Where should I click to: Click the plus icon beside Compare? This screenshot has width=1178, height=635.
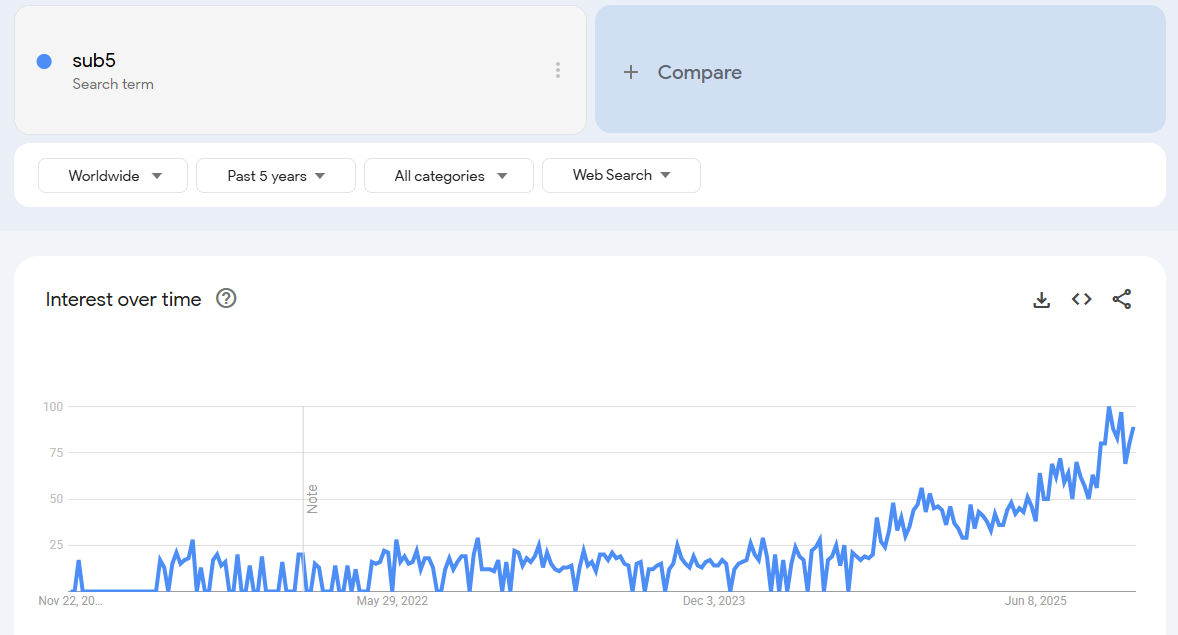click(x=631, y=72)
